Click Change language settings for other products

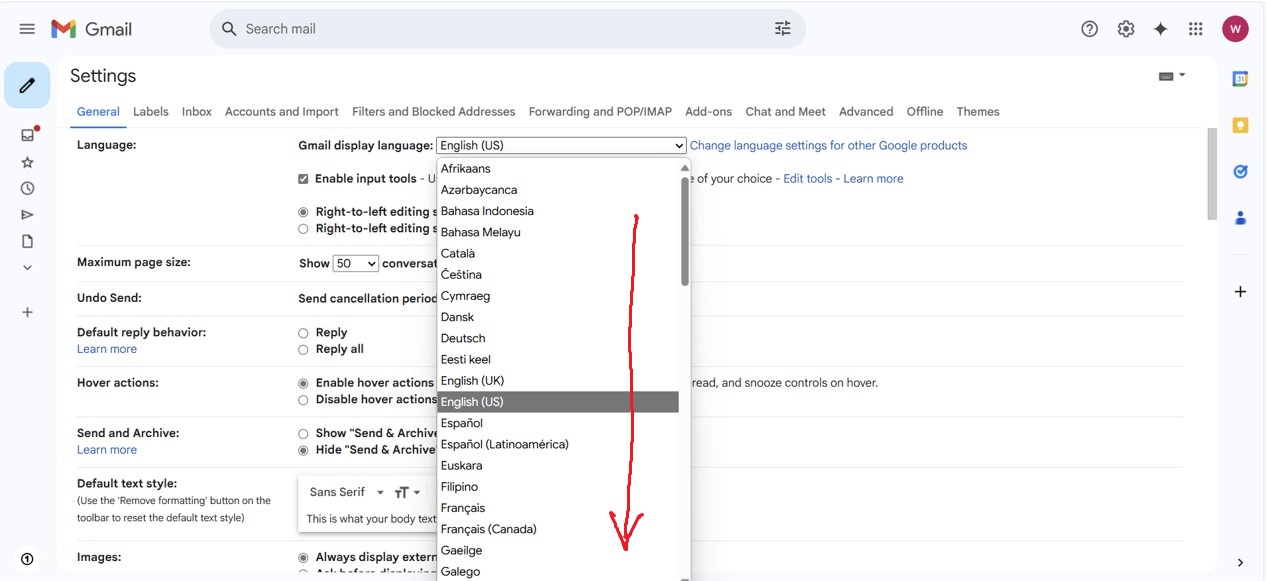point(829,146)
